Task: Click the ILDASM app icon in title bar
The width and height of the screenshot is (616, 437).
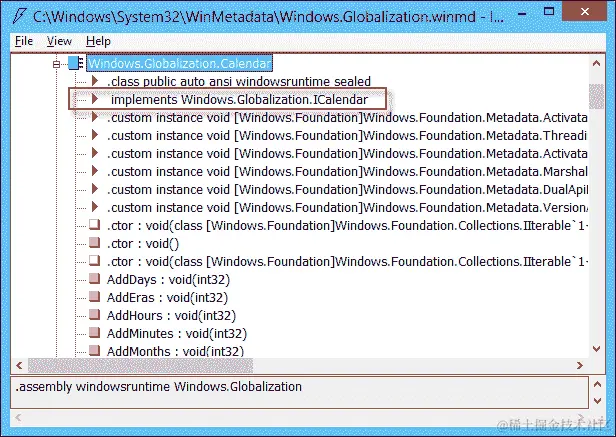Action: coord(20,16)
